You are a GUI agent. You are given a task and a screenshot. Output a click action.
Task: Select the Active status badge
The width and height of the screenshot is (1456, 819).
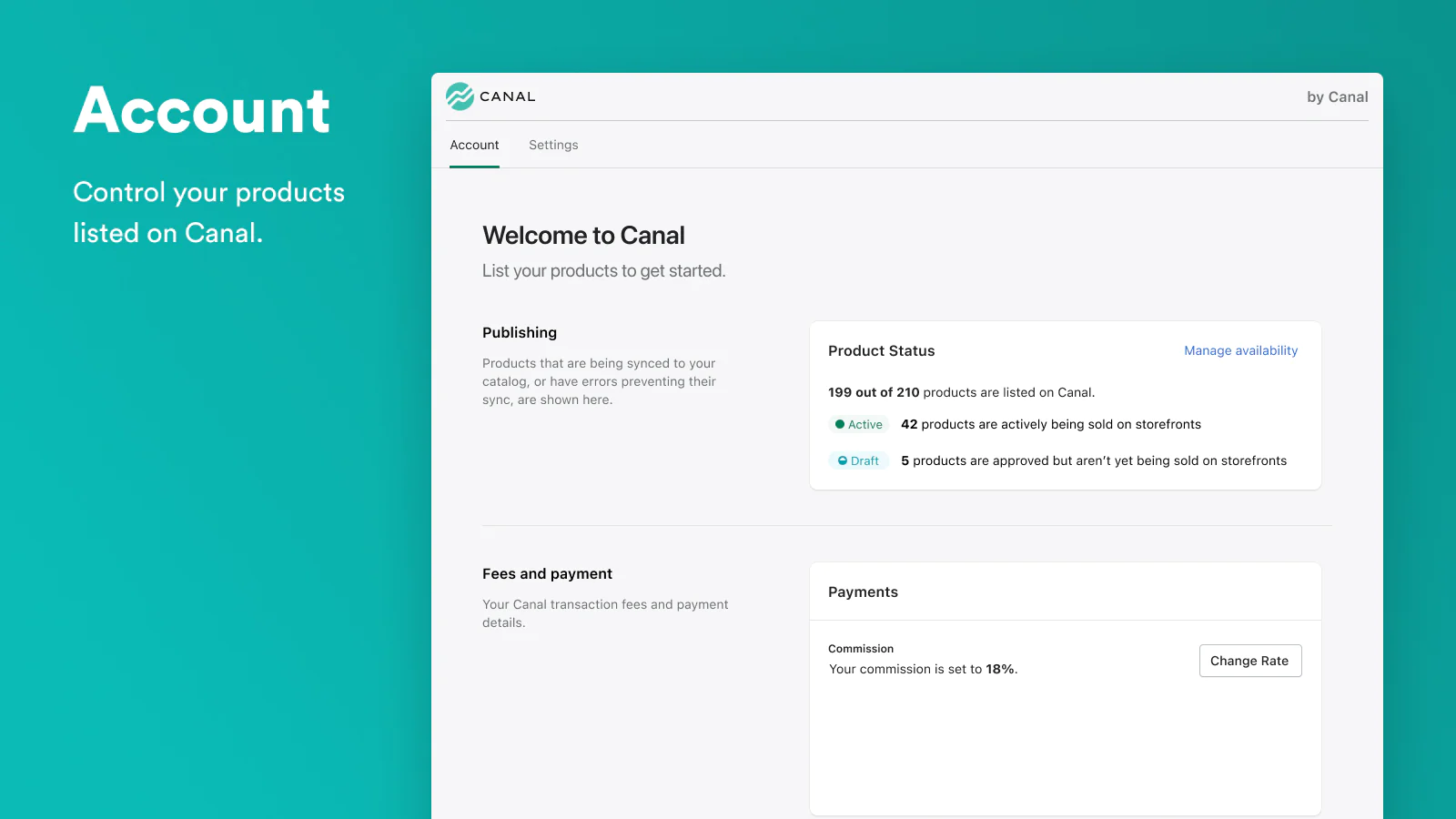pos(858,424)
